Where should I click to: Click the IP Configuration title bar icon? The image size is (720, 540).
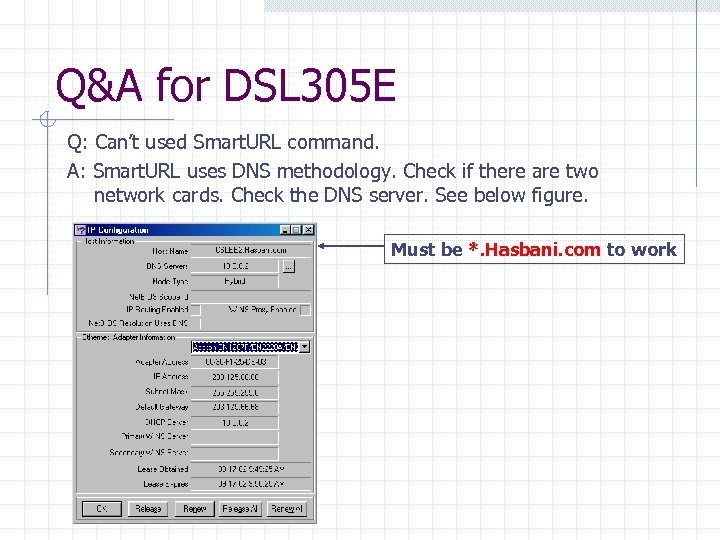(80, 230)
